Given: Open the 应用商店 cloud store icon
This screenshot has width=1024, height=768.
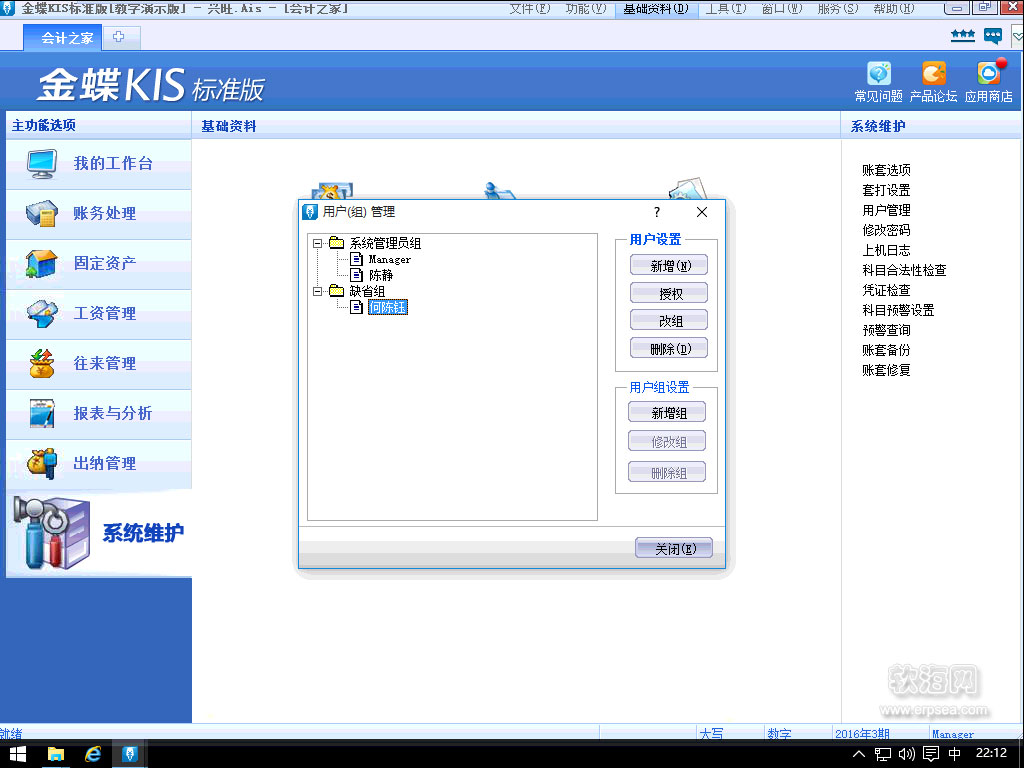Looking at the screenshot, I should click(x=989, y=74).
